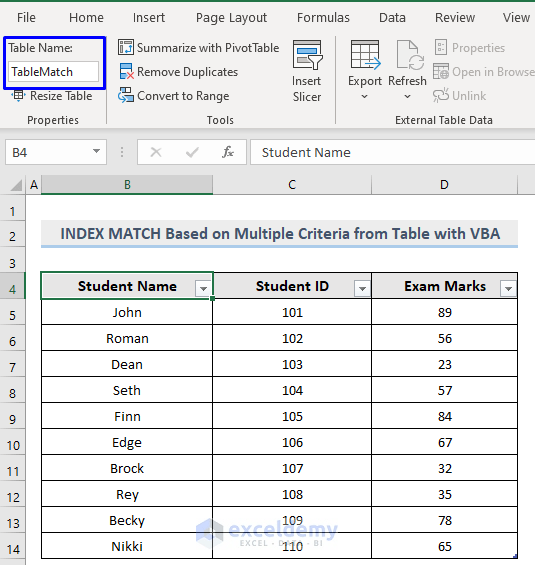Click the Insert Slicer label
The height and width of the screenshot is (565, 535).
[307, 89]
